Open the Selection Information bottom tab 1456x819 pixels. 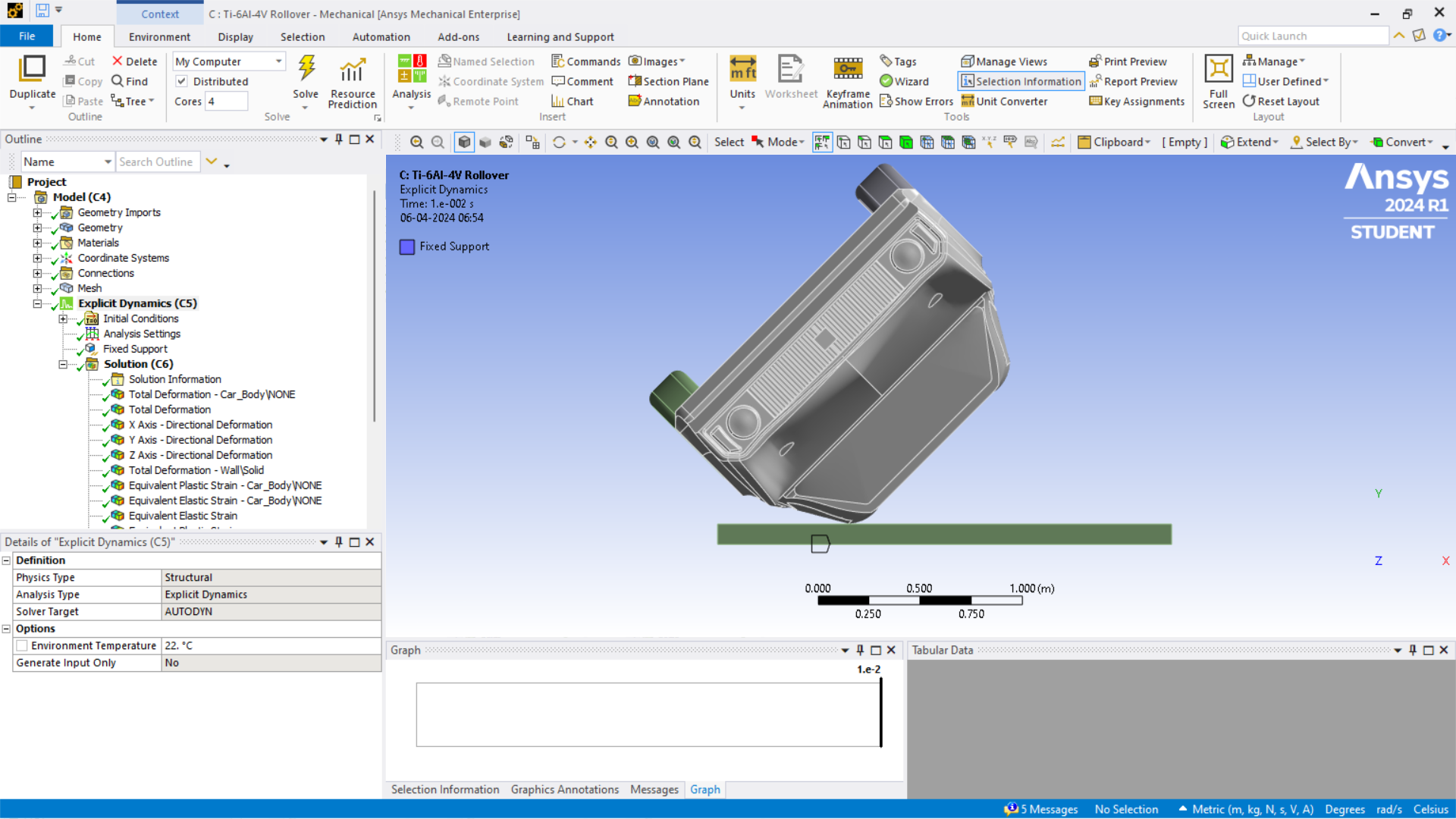(445, 789)
